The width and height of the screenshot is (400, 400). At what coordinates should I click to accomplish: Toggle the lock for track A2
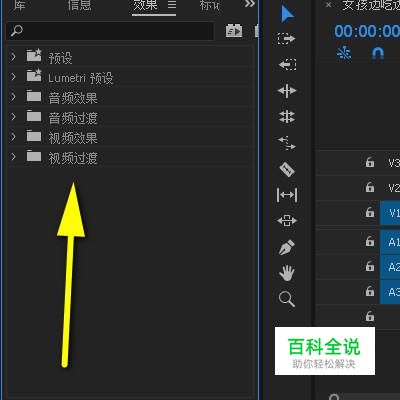pyautogui.click(x=370, y=266)
